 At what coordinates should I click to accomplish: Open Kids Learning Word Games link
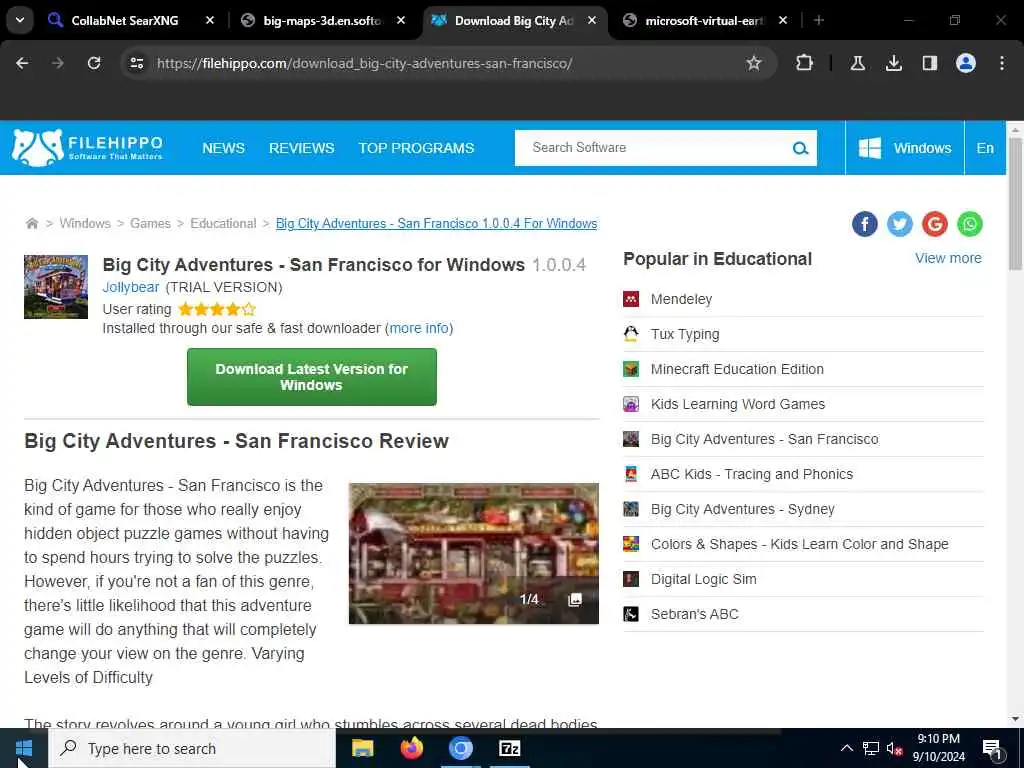point(738,404)
